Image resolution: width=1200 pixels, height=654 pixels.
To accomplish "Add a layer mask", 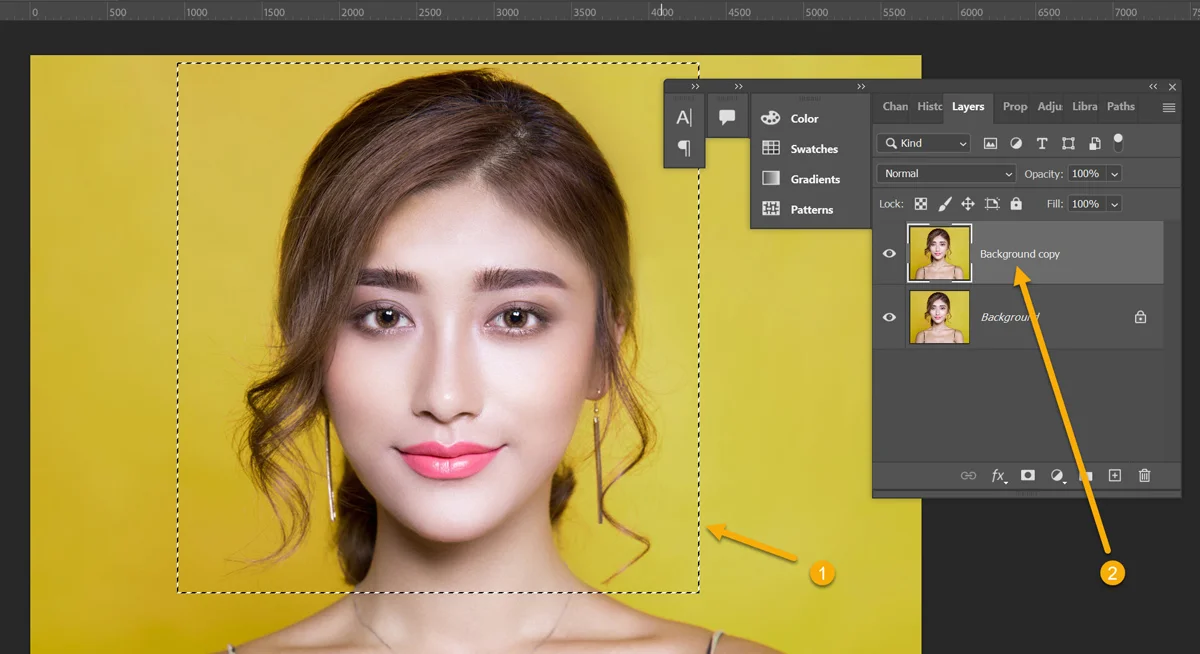I will 1027,476.
